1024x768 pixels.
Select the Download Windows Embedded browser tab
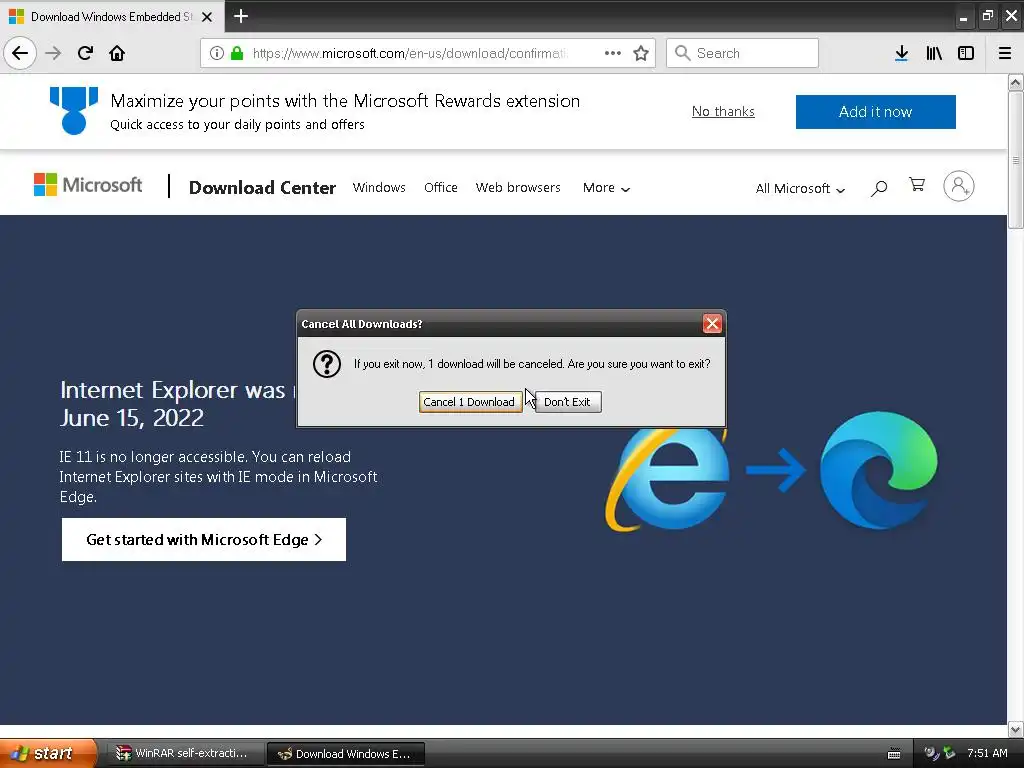point(111,16)
